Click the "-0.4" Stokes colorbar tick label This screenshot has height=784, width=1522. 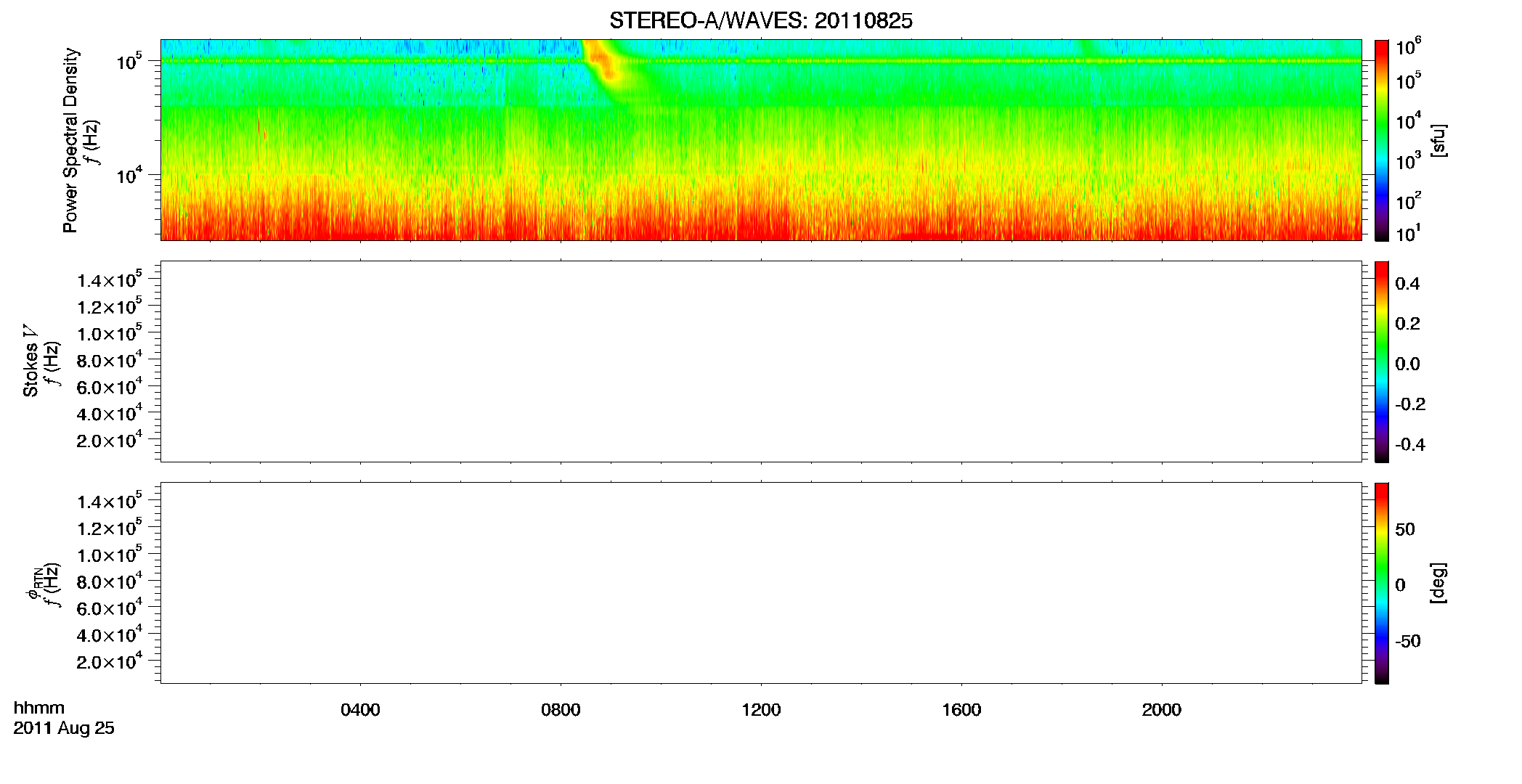point(1409,445)
